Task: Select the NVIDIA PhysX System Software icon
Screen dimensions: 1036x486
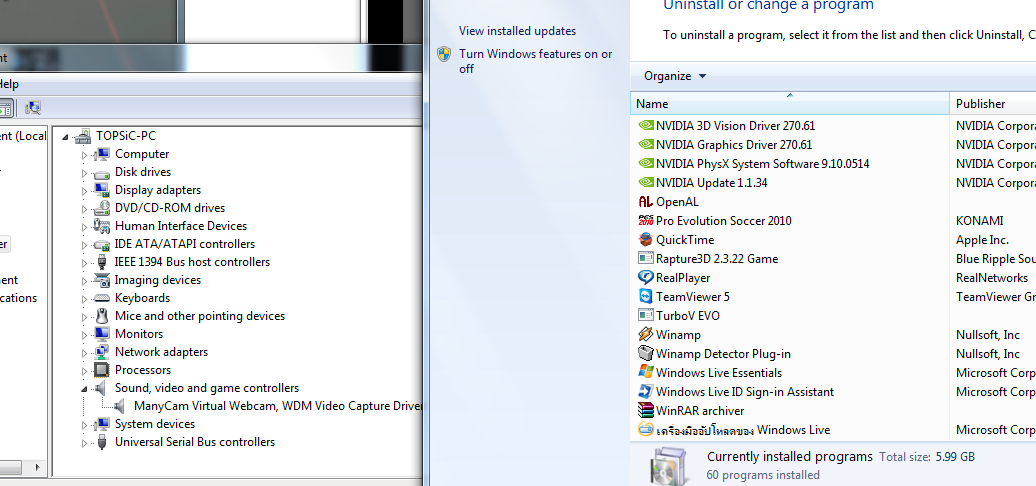Action: click(646, 164)
